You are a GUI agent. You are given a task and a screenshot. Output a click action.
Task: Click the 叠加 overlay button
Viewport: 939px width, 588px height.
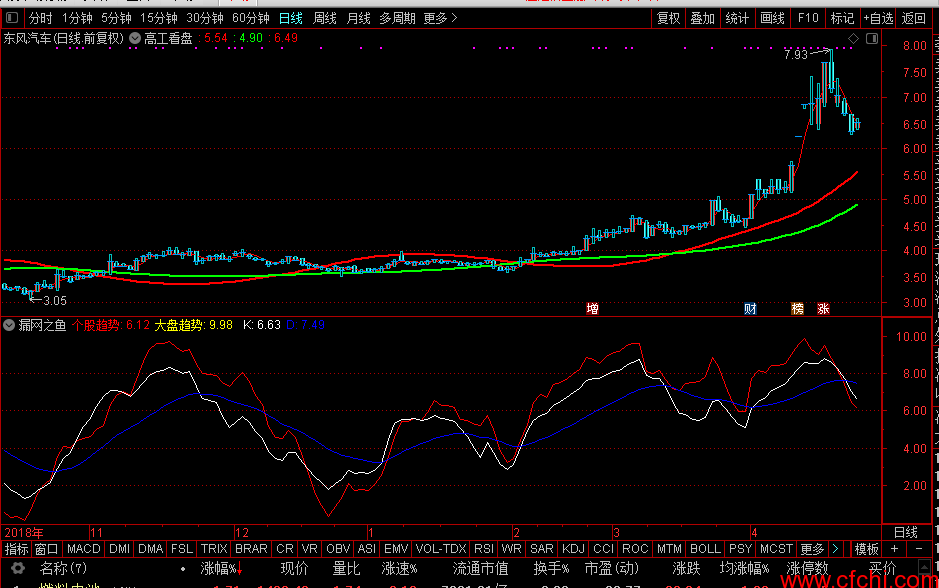[x=702, y=19]
